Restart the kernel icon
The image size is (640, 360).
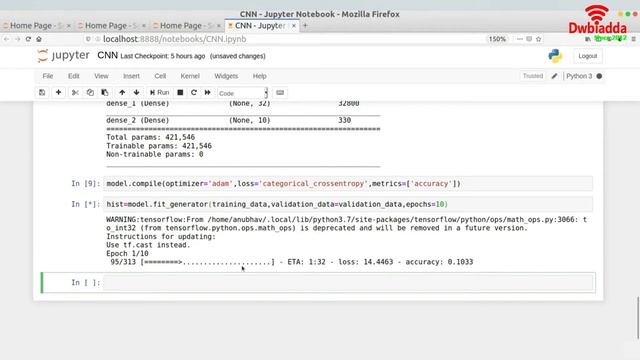[x=194, y=93]
